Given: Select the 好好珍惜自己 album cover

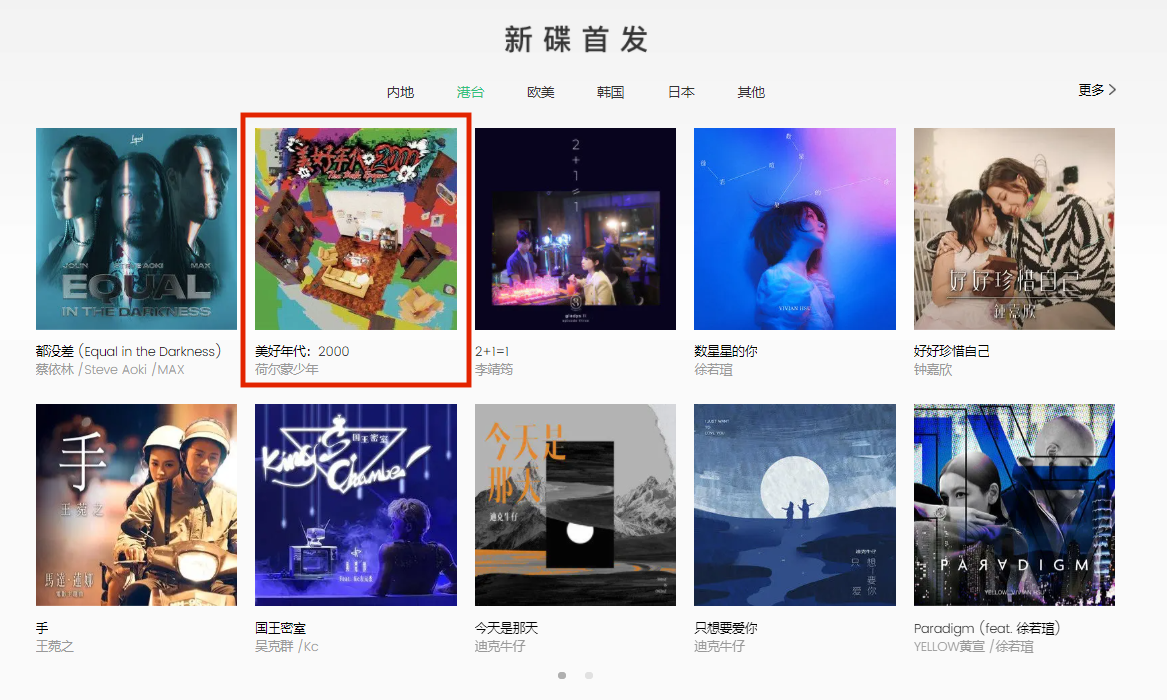Looking at the screenshot, I should coord(1014,228).
